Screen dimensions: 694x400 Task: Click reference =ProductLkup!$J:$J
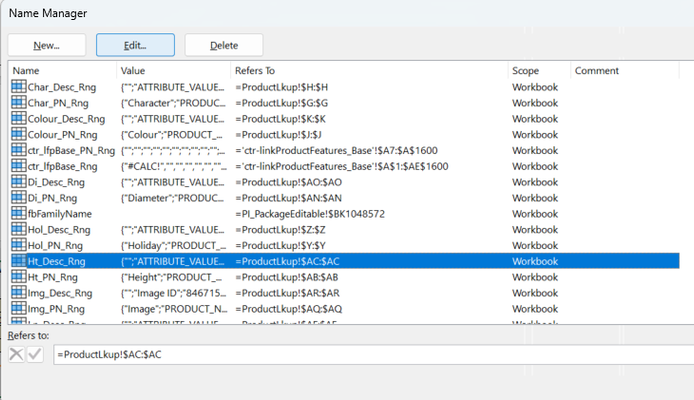(278, 135)
